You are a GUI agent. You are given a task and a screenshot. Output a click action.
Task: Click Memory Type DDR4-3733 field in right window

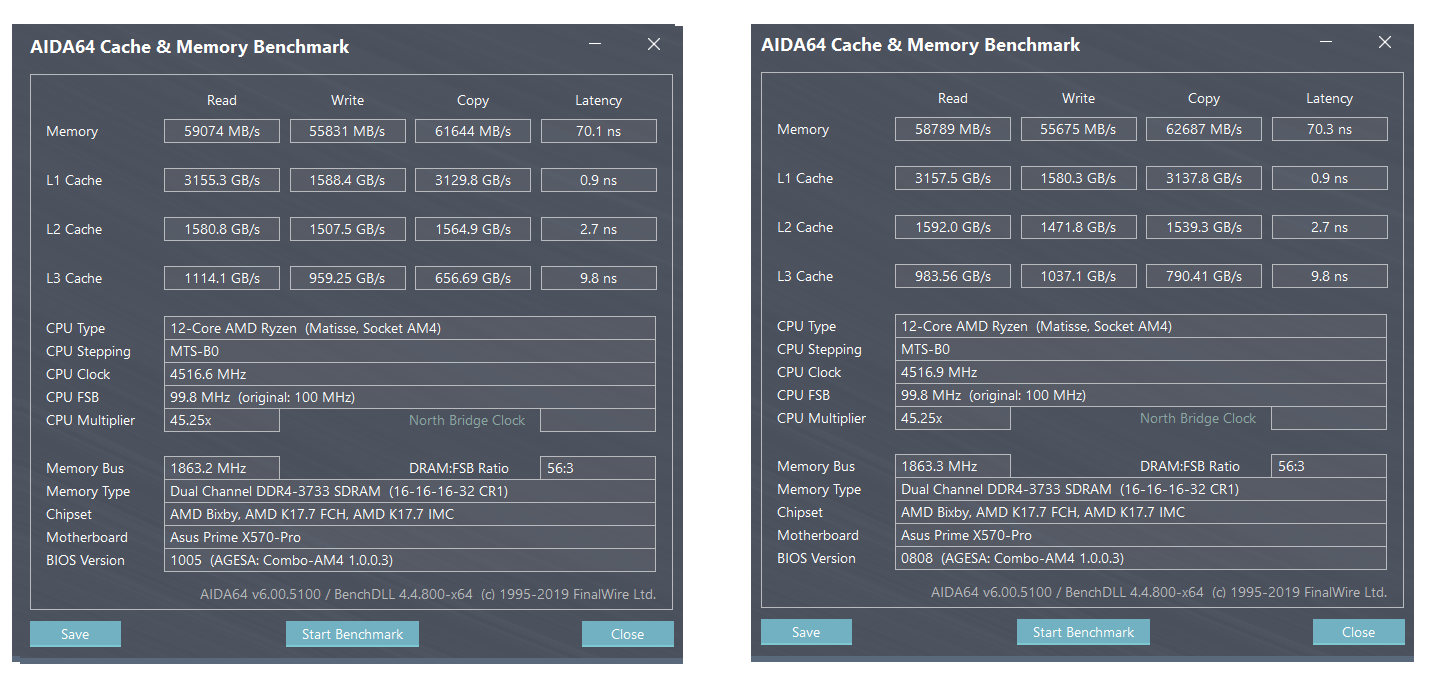[1141, 489]
